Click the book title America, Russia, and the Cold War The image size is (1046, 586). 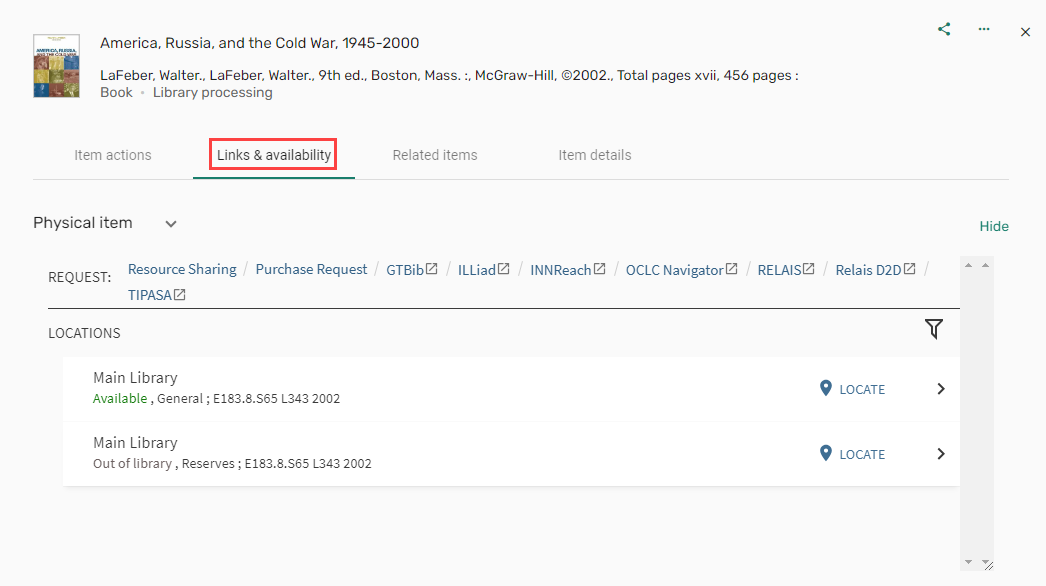(x=259, y=43)
